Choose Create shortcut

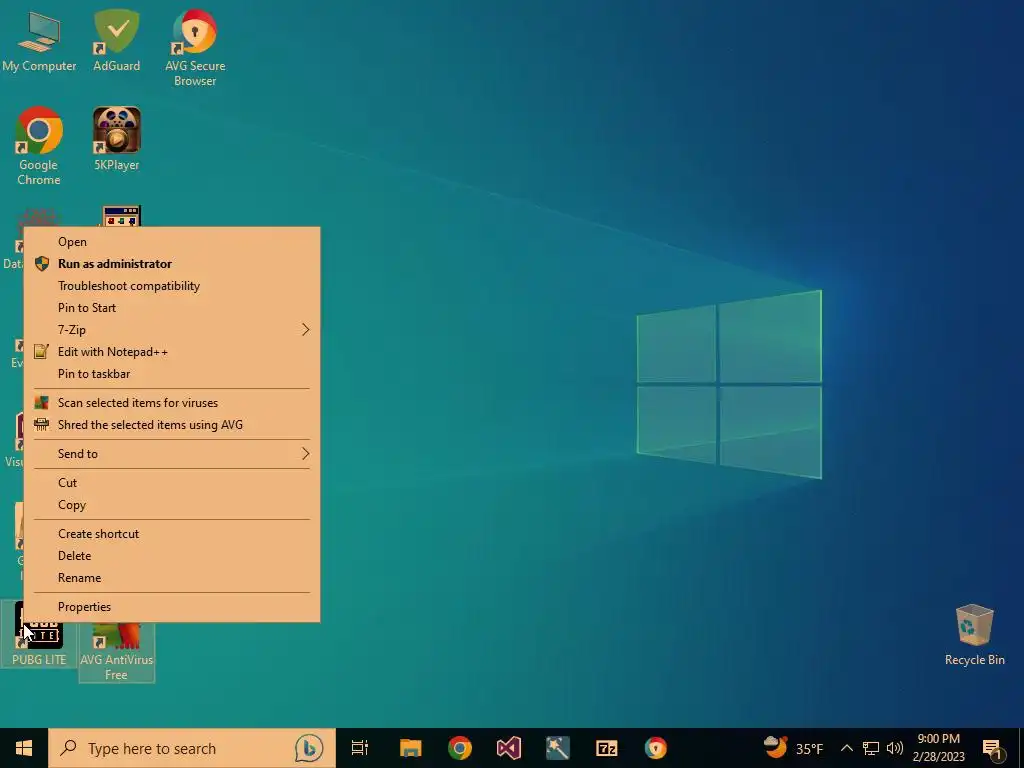coord(172,534)
